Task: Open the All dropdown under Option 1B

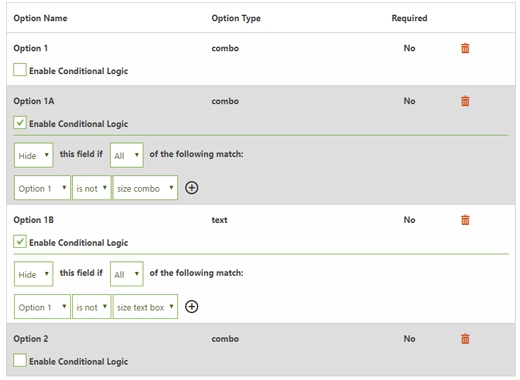Action: pyautogui.click(x=127, y=274)
